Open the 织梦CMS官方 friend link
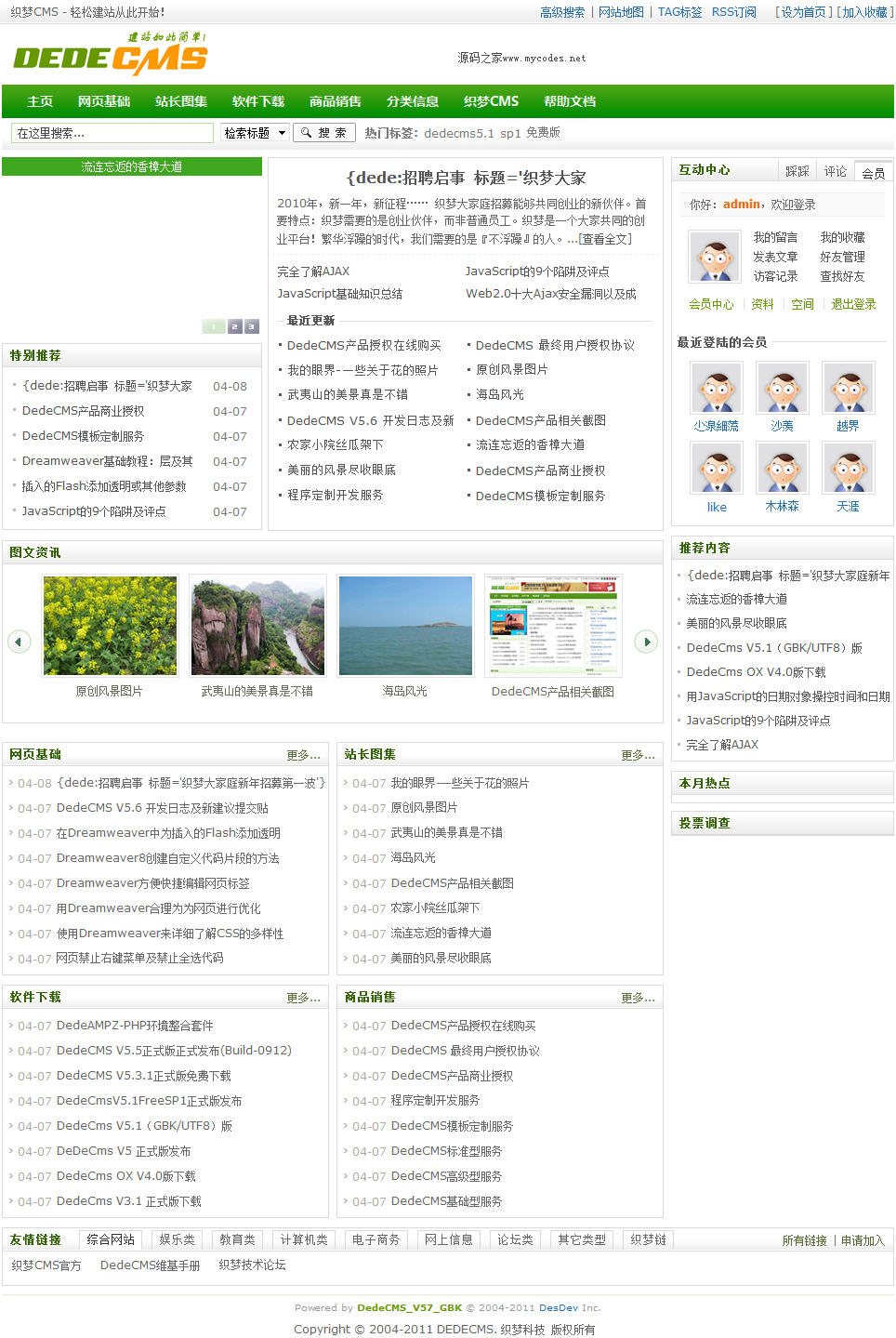The height and width of the screenshot is (1338, 896). point(46,1265)
